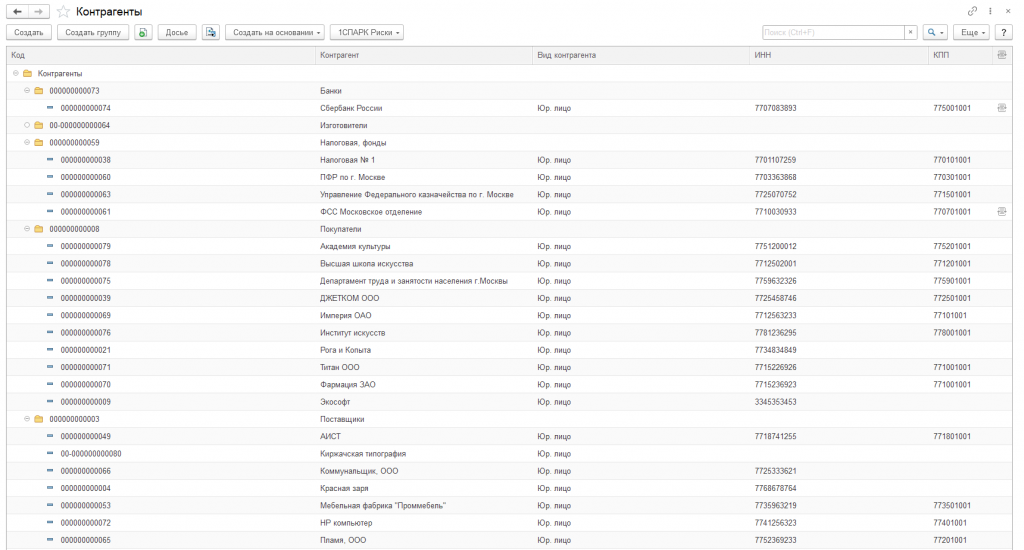
Task: Select Мебельная фабрика "Проммебель" row
Action: (x=509, y=506)
